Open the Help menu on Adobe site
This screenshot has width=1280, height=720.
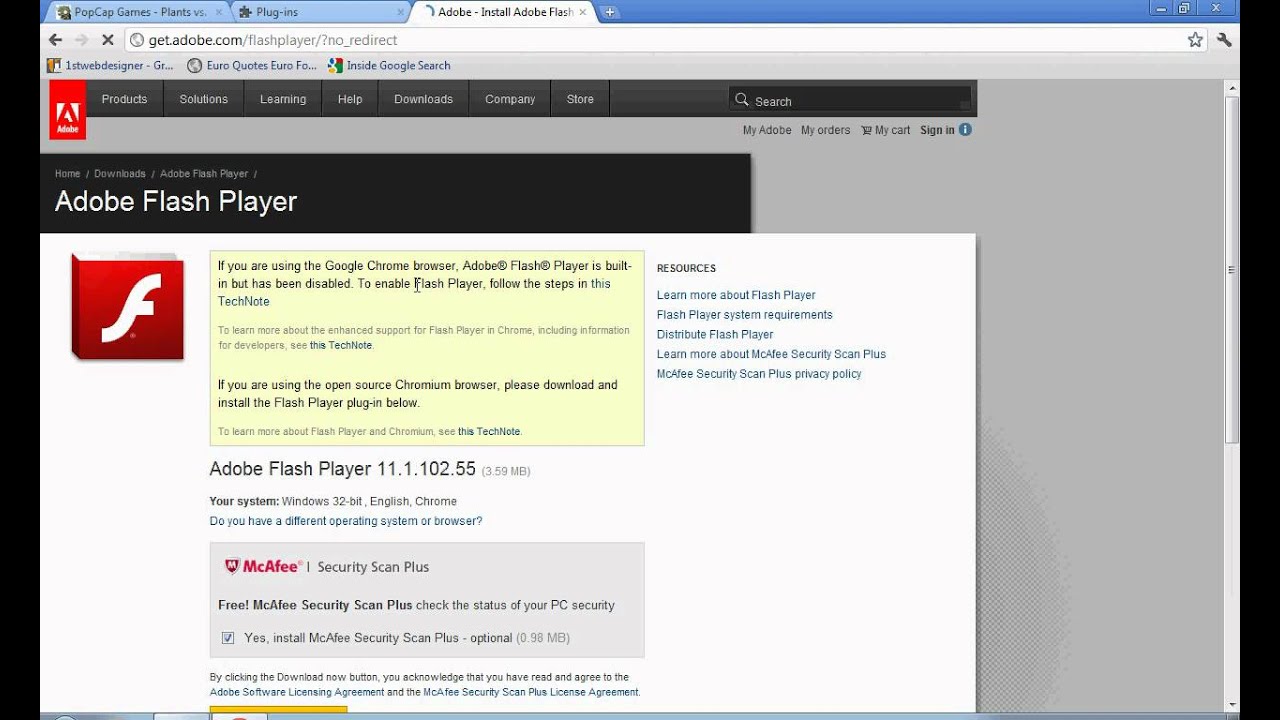pos(350,99)
